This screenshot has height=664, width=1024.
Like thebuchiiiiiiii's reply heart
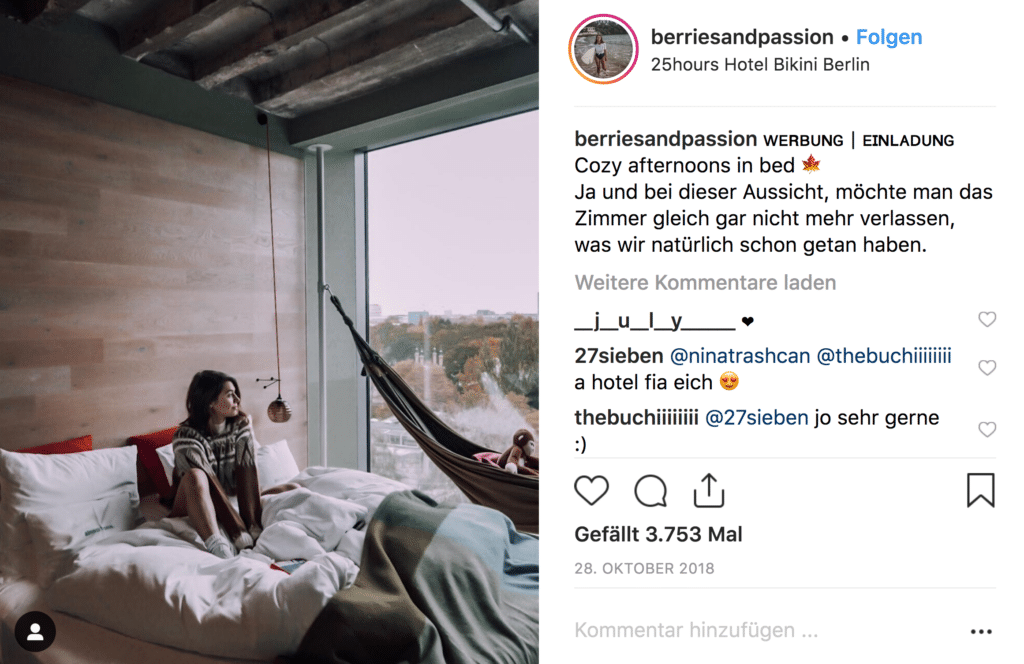987,429
